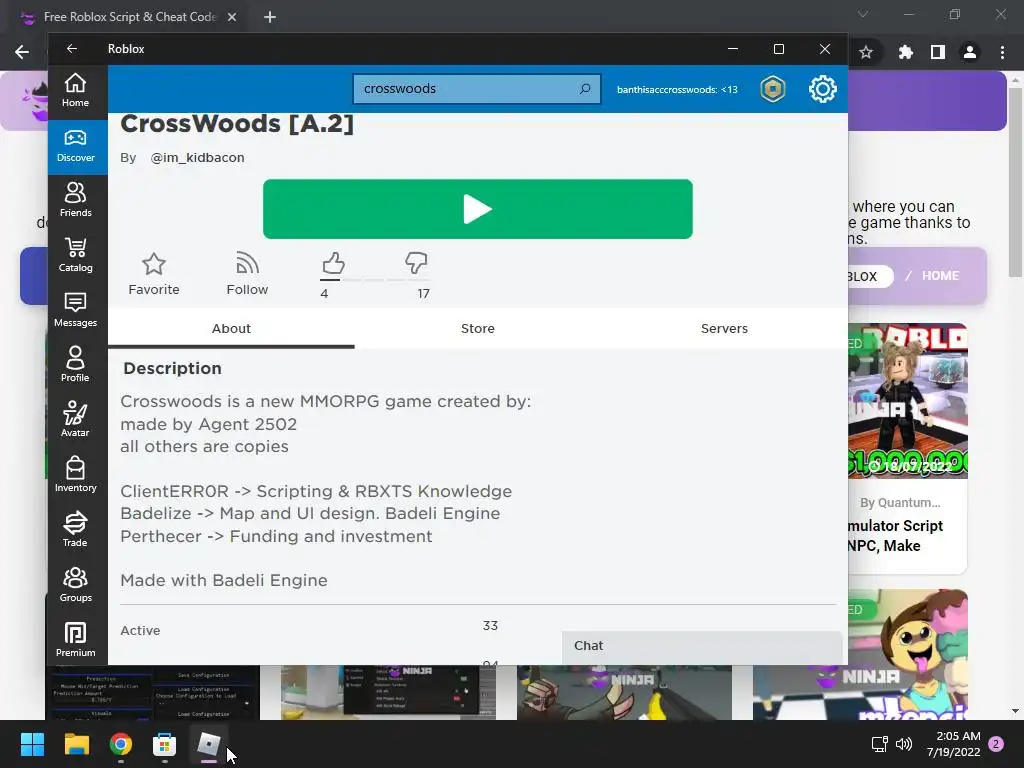Open the Friends page in sidebar
The image size is (1024, 768).
click(x=75, y=200)
